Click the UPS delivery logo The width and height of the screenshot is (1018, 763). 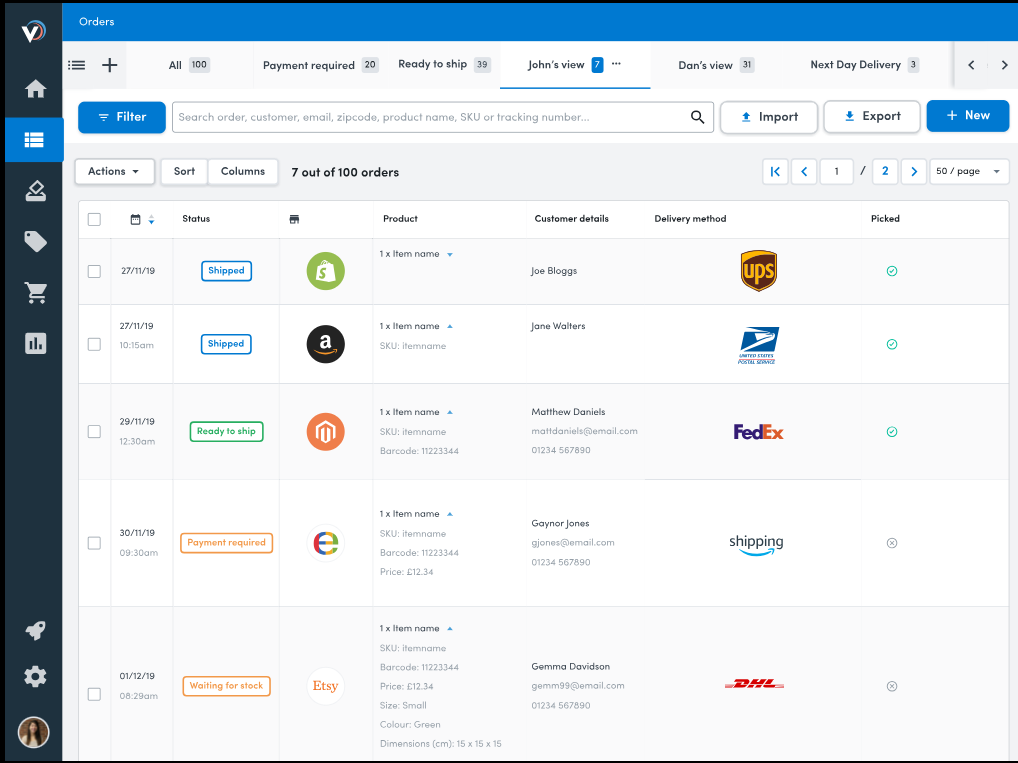tap(758, 271)
